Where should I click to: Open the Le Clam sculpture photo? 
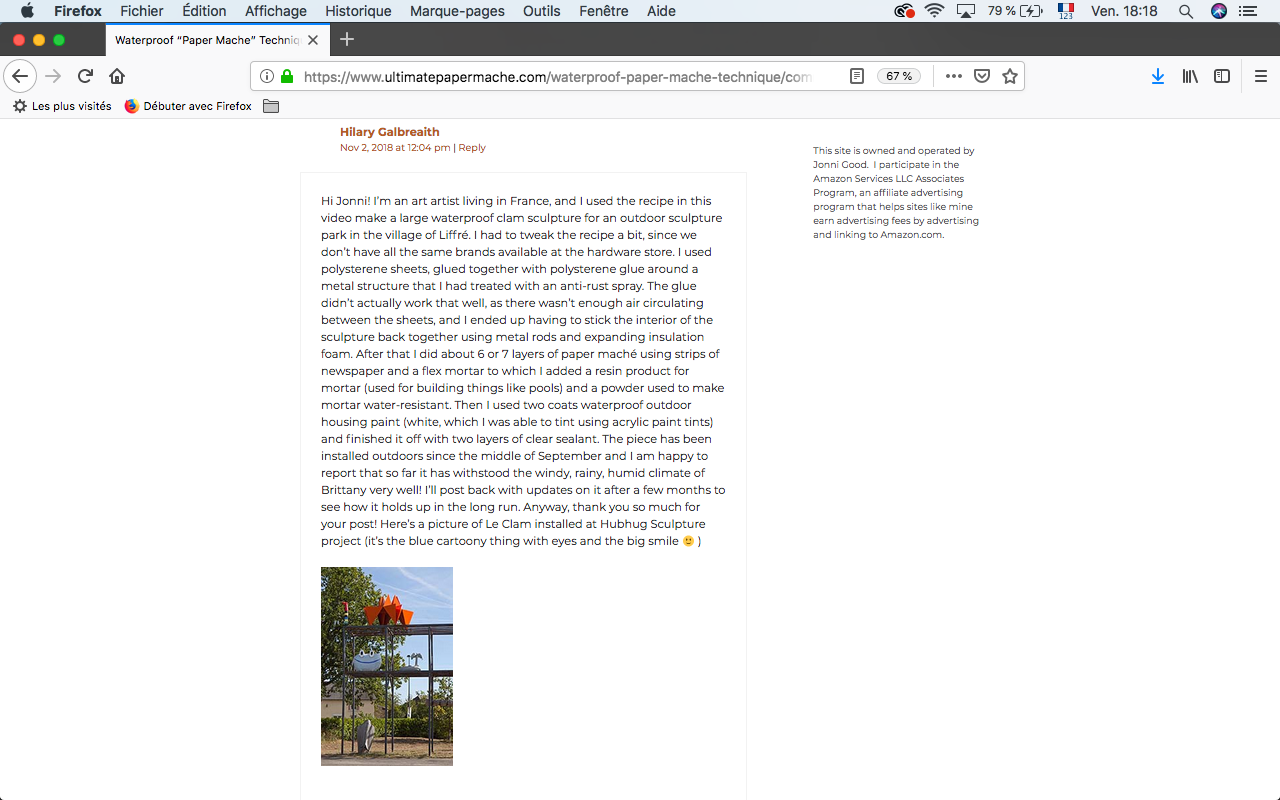click(387, 666)
